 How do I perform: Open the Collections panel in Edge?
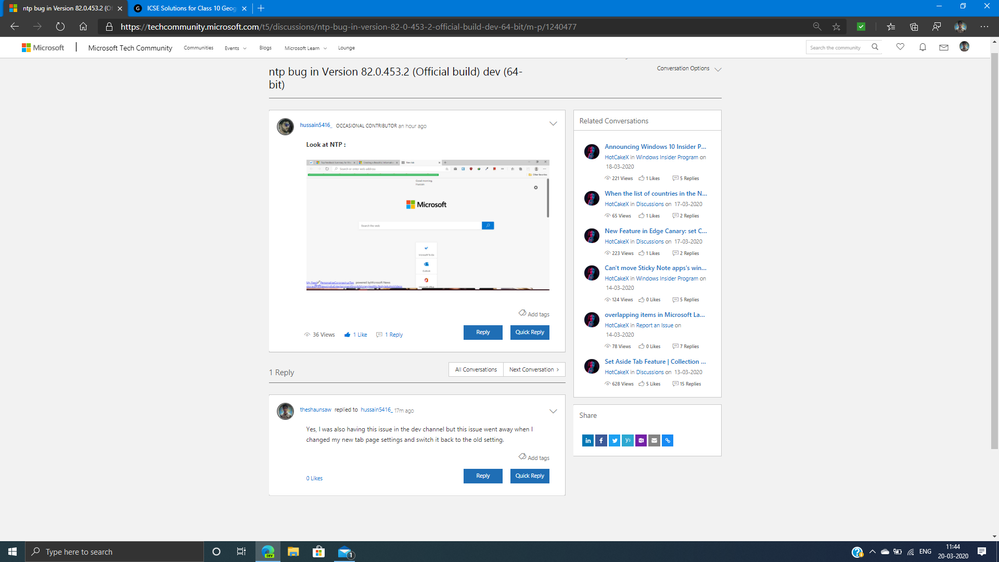click(x=914, y=27)
